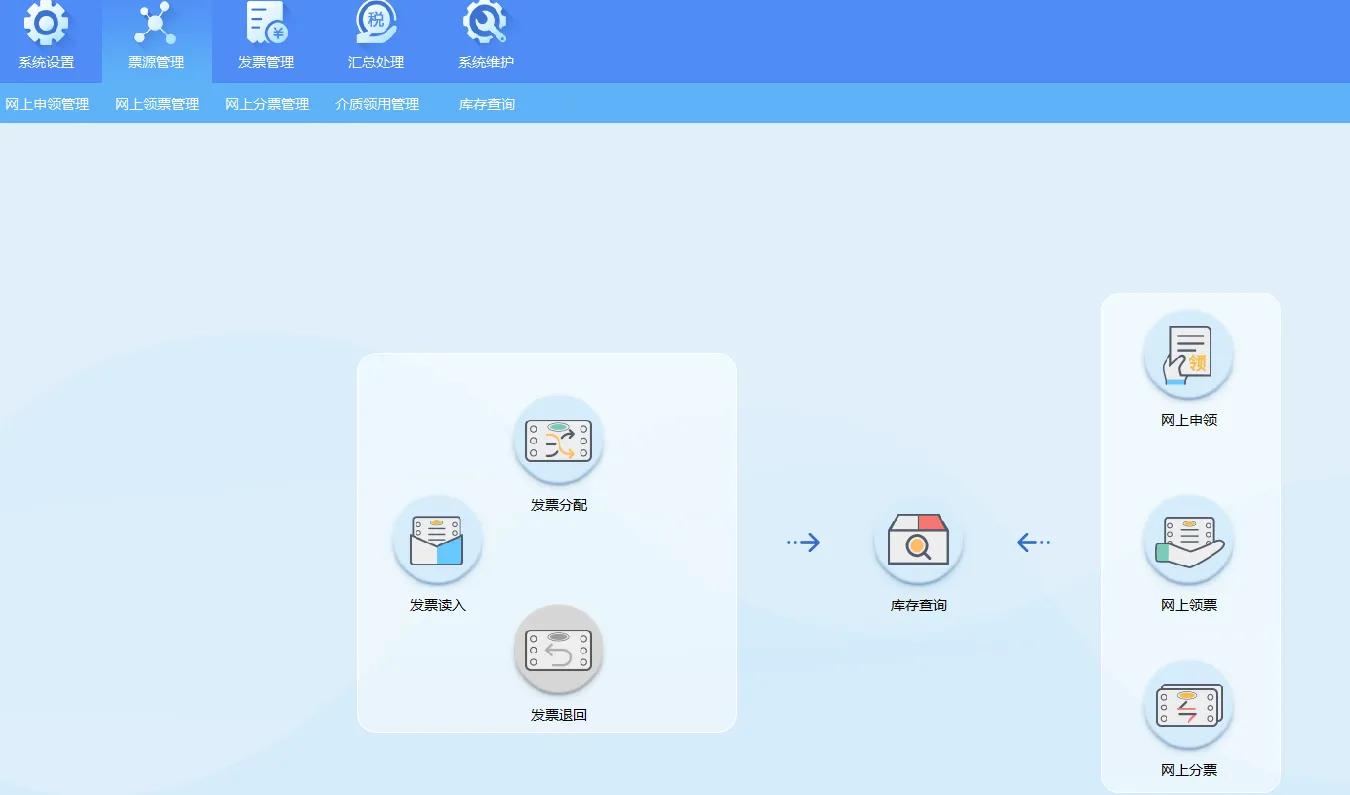Image resolution: width=1350 pixels, height=795 pixels.
Task: Choose 网上分票管理 in the submenu bar
Action: pos(267,104)
